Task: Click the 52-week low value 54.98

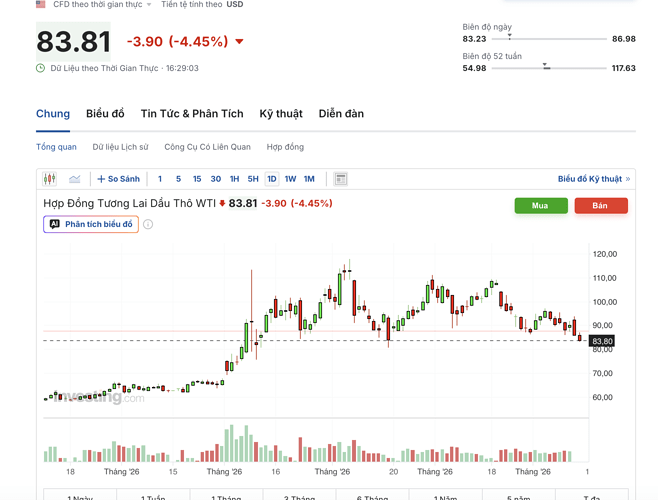Action: point(474,68)
